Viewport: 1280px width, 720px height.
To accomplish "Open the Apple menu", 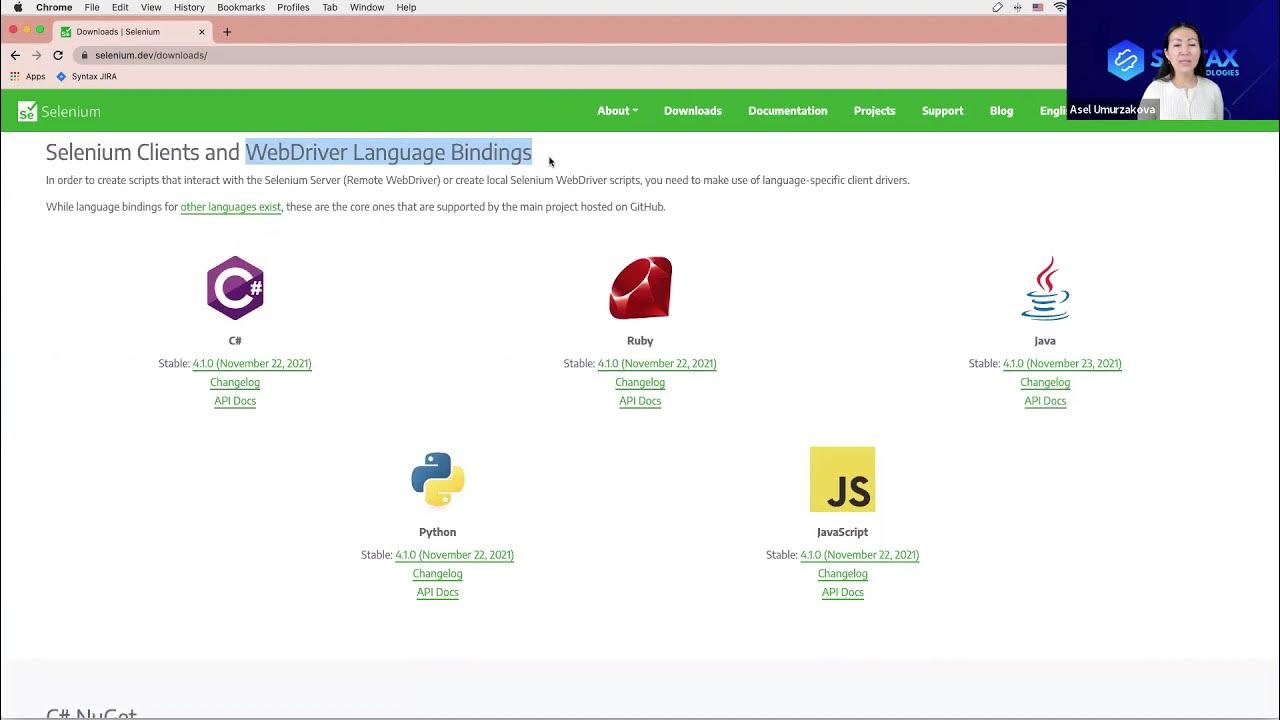I will 18,7.
